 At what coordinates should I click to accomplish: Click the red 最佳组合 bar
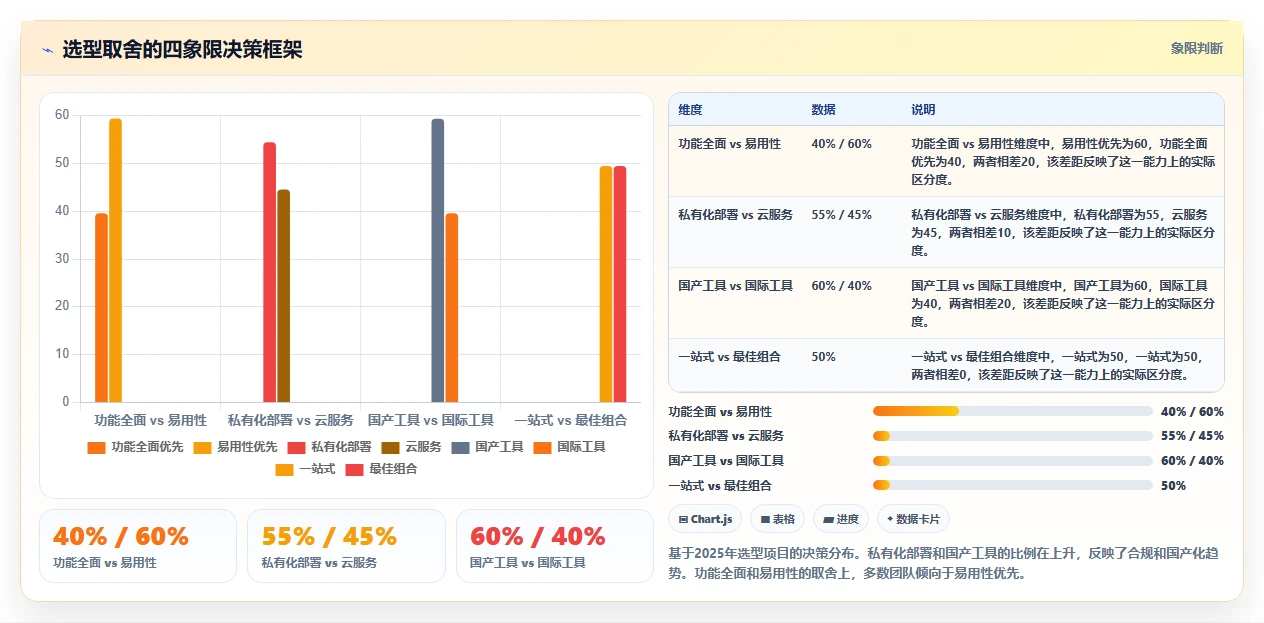coord(619,284)
